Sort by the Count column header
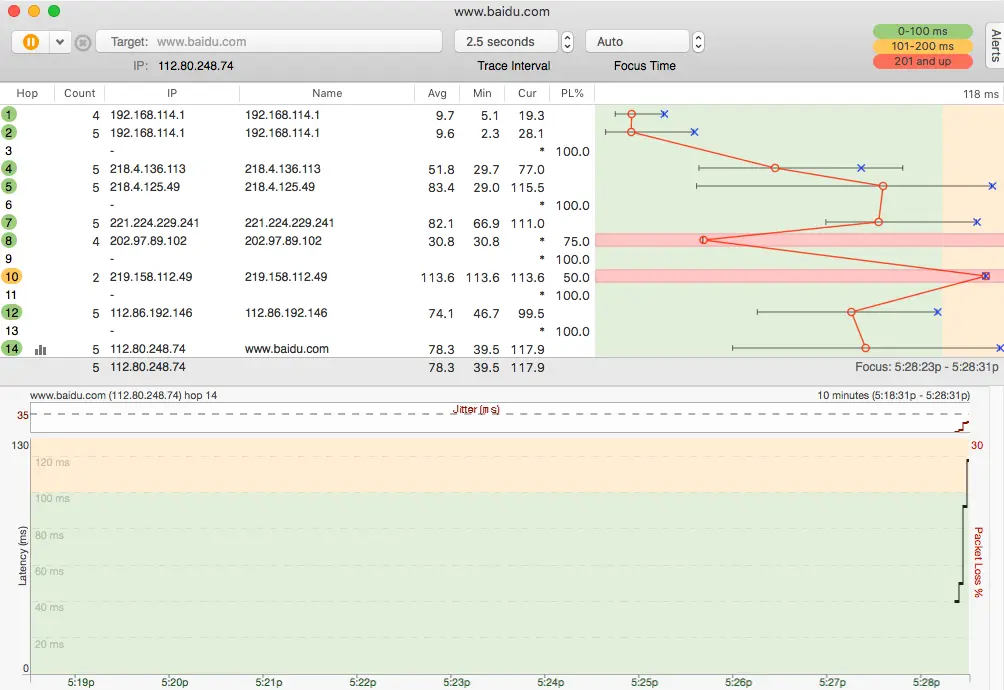 click(79, 93)
